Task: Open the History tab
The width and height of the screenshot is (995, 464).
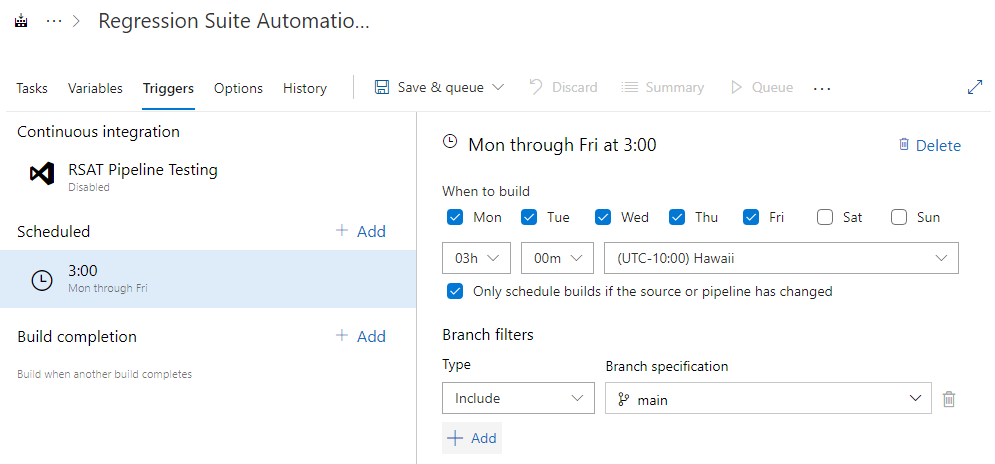Action: coord(305,88)
